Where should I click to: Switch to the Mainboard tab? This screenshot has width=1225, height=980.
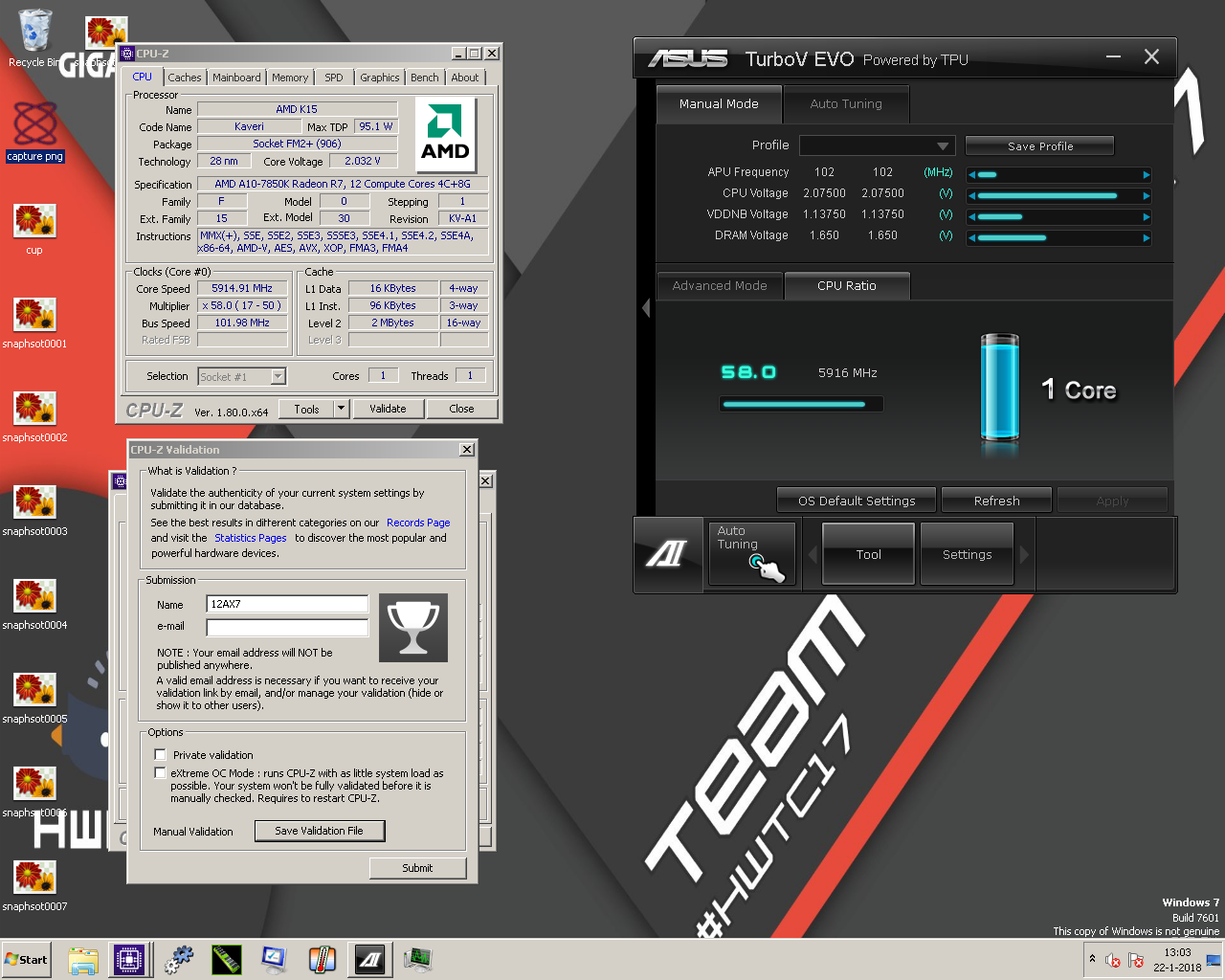pyautogui.click(x=236, y=78)
